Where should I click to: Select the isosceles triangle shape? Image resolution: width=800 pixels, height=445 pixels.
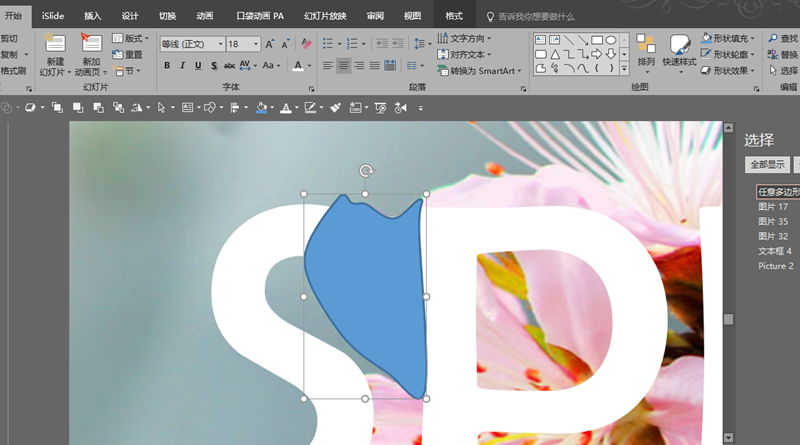pos(555,54)
